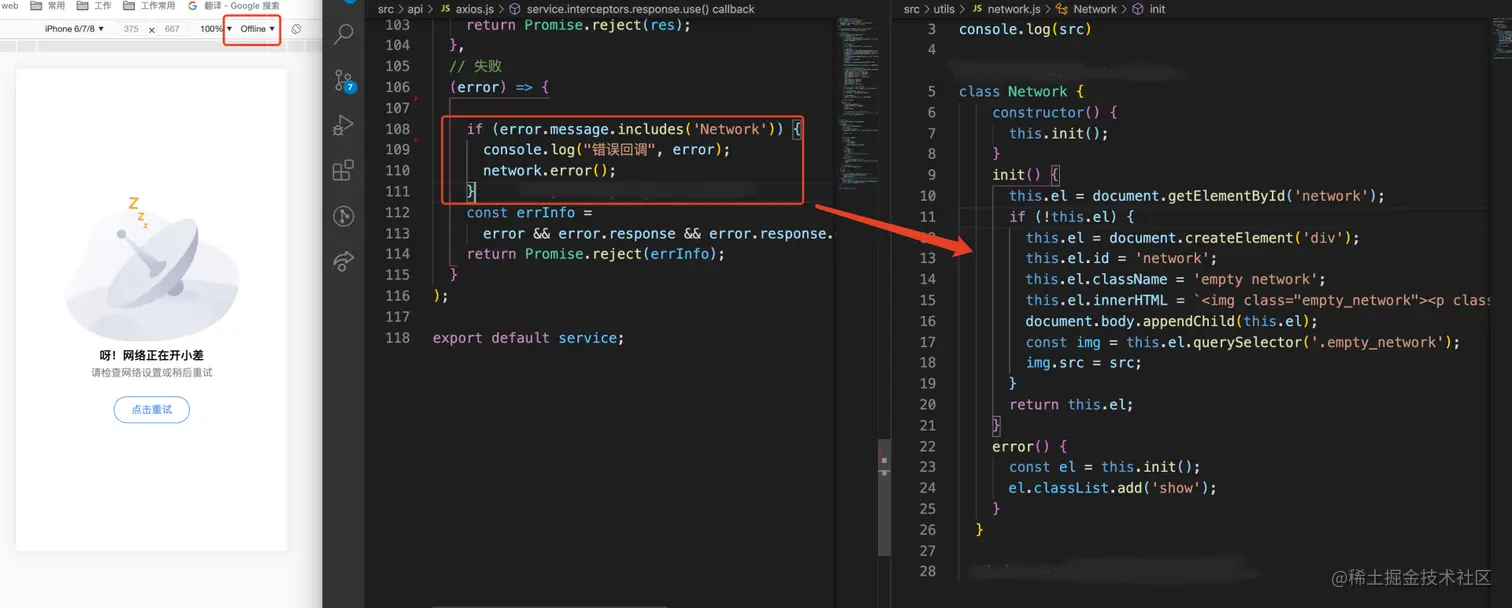Click 'const errInfo =' on line 112
This screenshot has width=1512, height=608.
coord(529,212)
